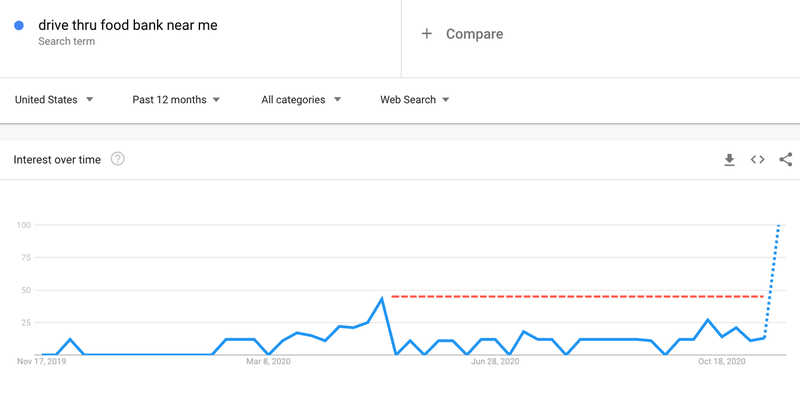Click the dotted line peak at 100
Image resolution: width=800 pixels, height=413 pixels.
[x=778, y=225]
